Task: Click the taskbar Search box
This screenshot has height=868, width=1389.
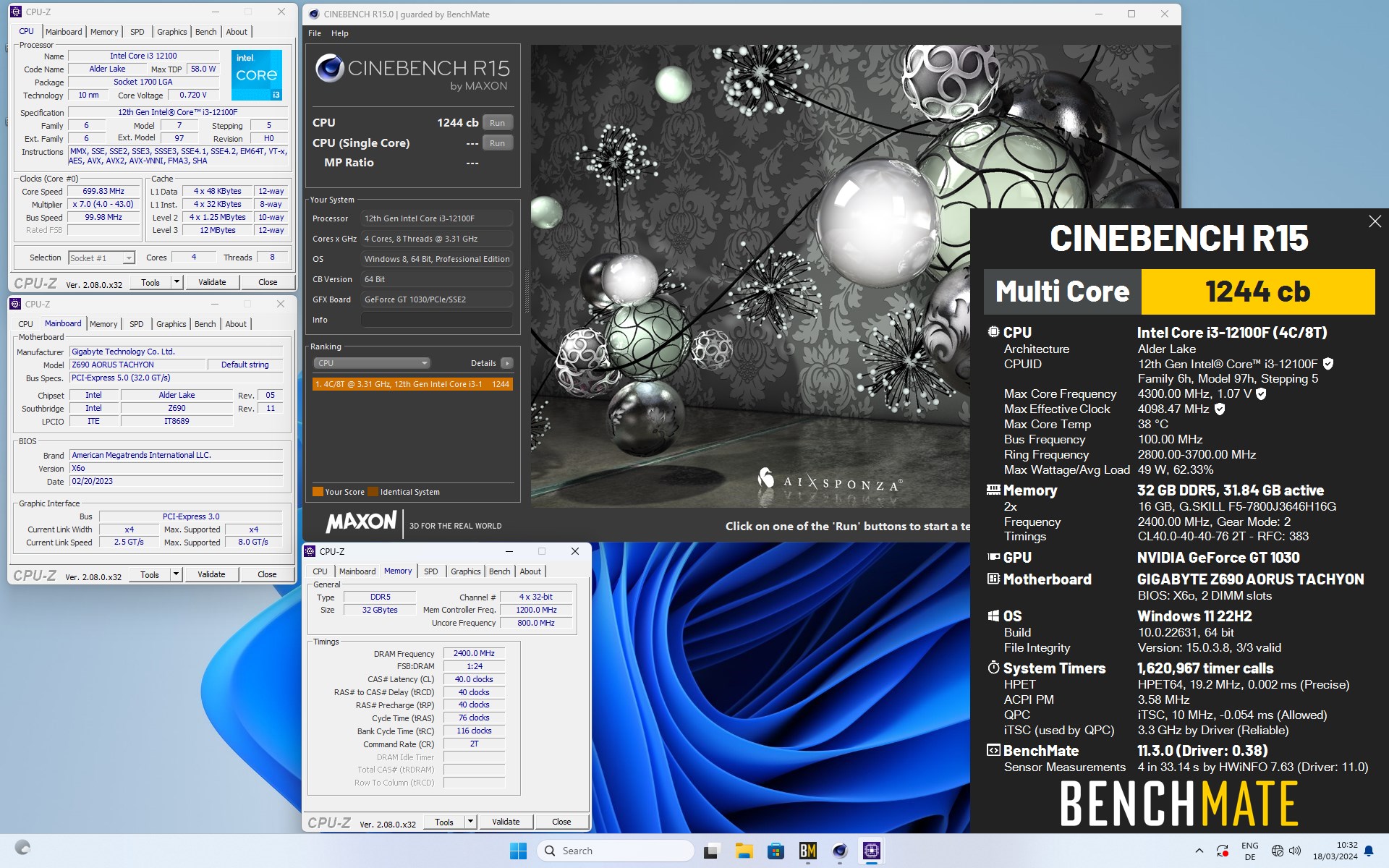Action: pyautogui.click(x=615, y=851)
